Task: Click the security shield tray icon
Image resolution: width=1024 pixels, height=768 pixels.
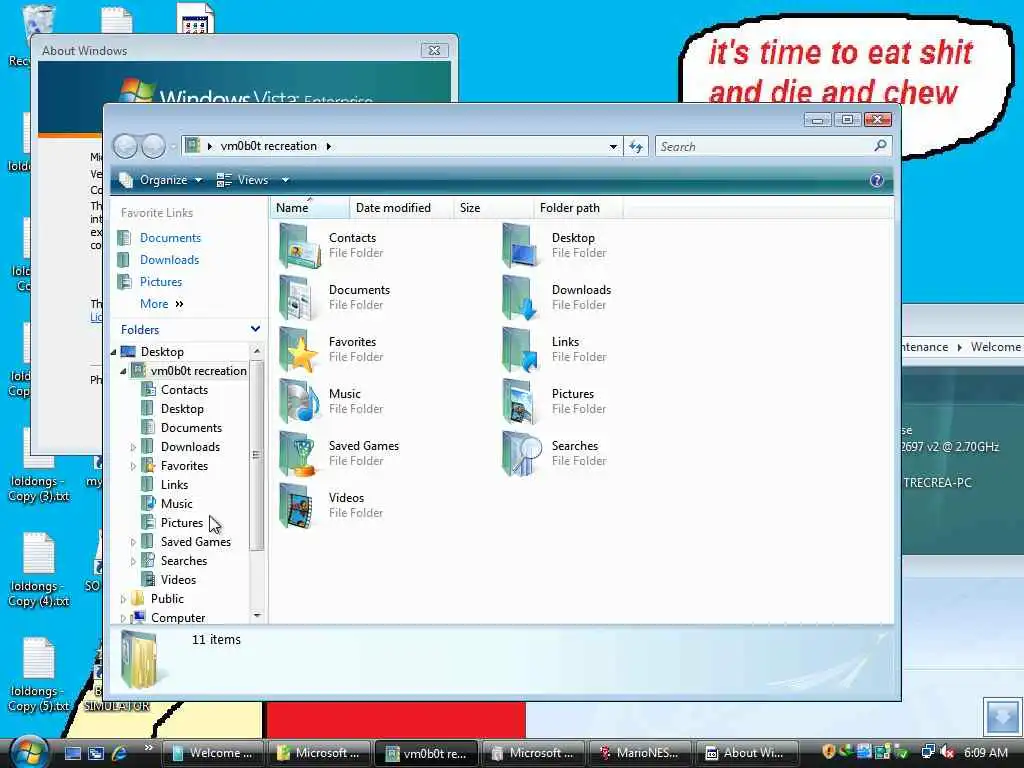Action: click(828, 752)
